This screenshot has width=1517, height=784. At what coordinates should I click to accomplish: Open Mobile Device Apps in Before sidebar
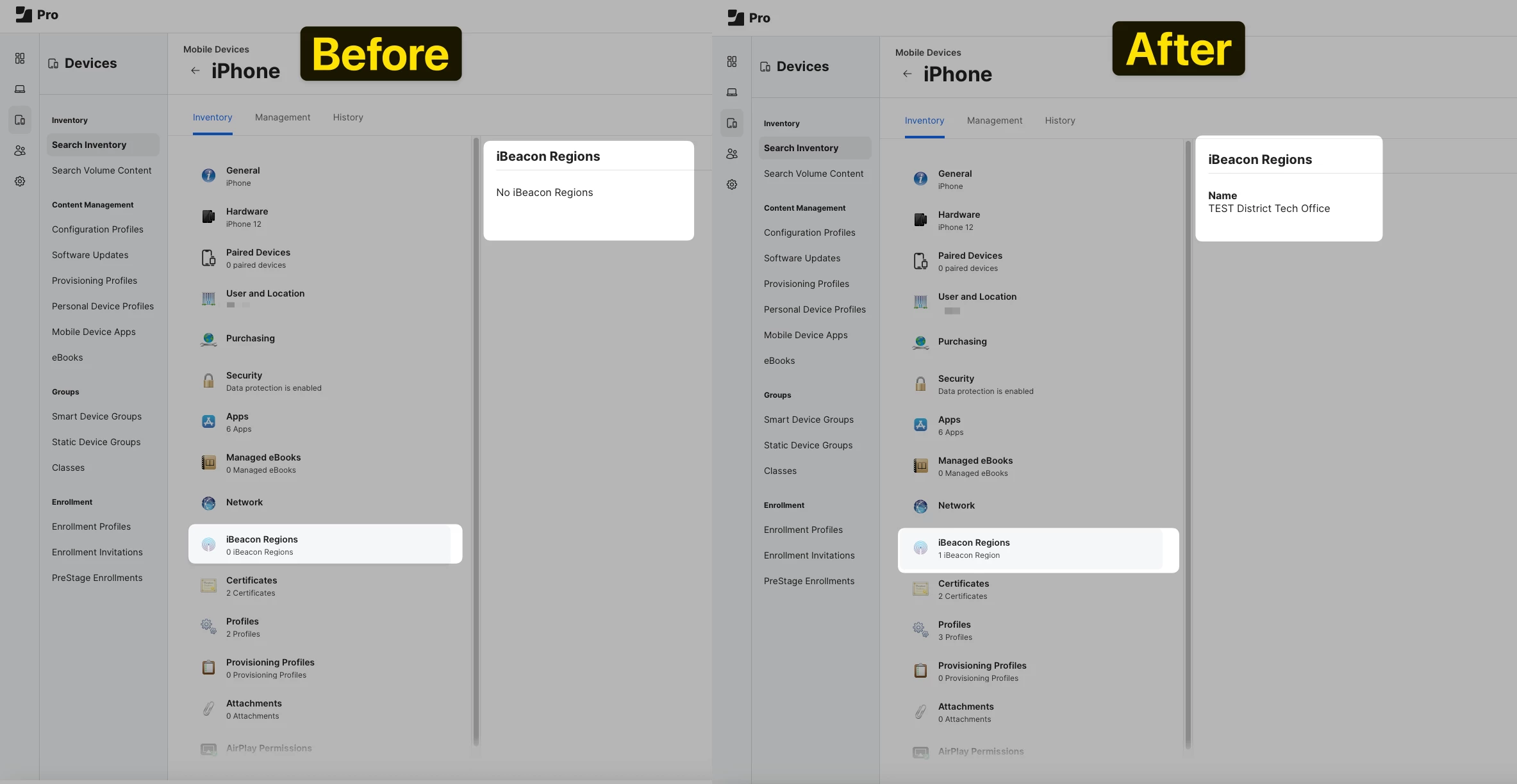(x=94, y=332)
